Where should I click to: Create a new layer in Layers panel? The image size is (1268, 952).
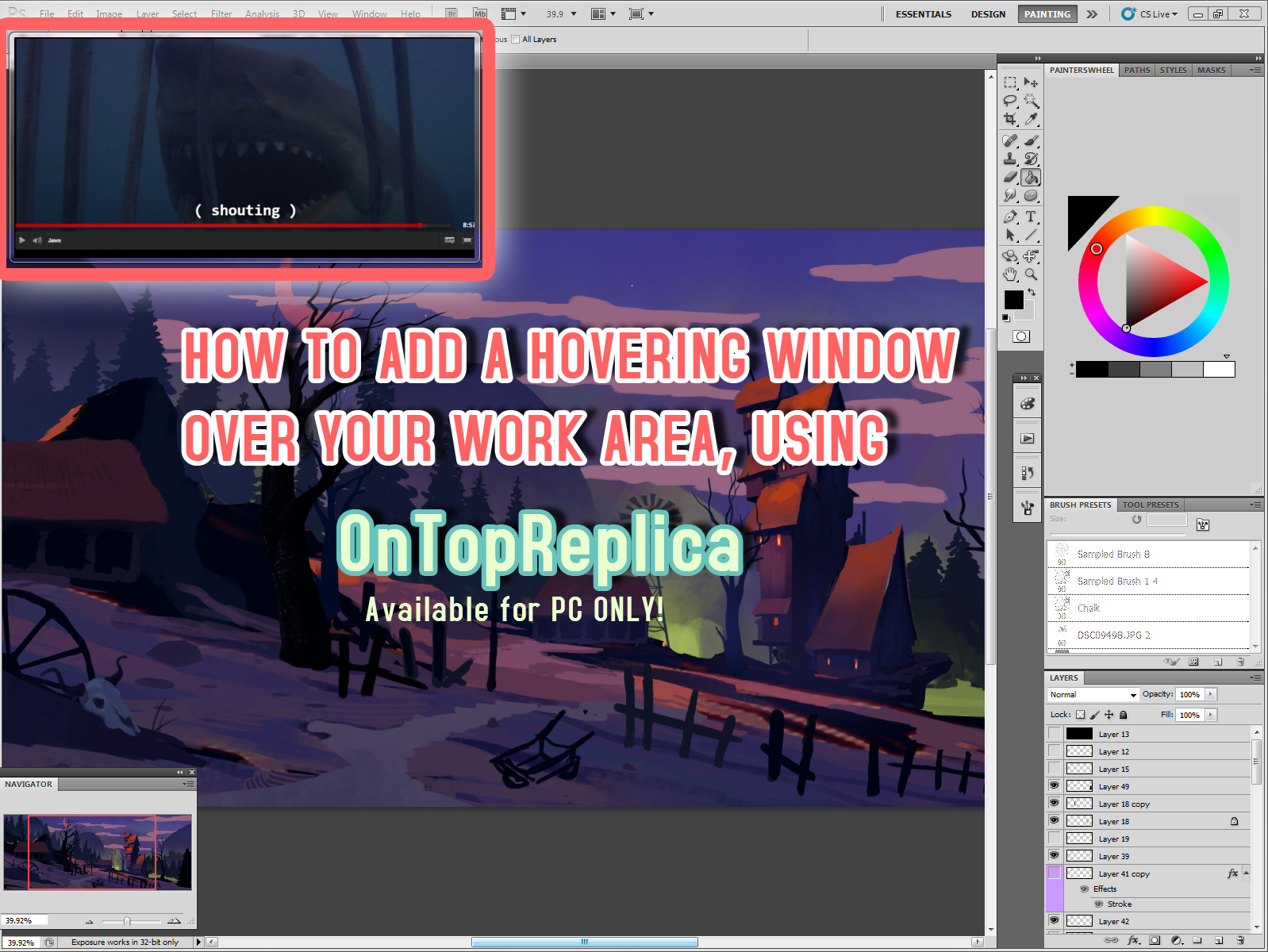(1218, 940)
